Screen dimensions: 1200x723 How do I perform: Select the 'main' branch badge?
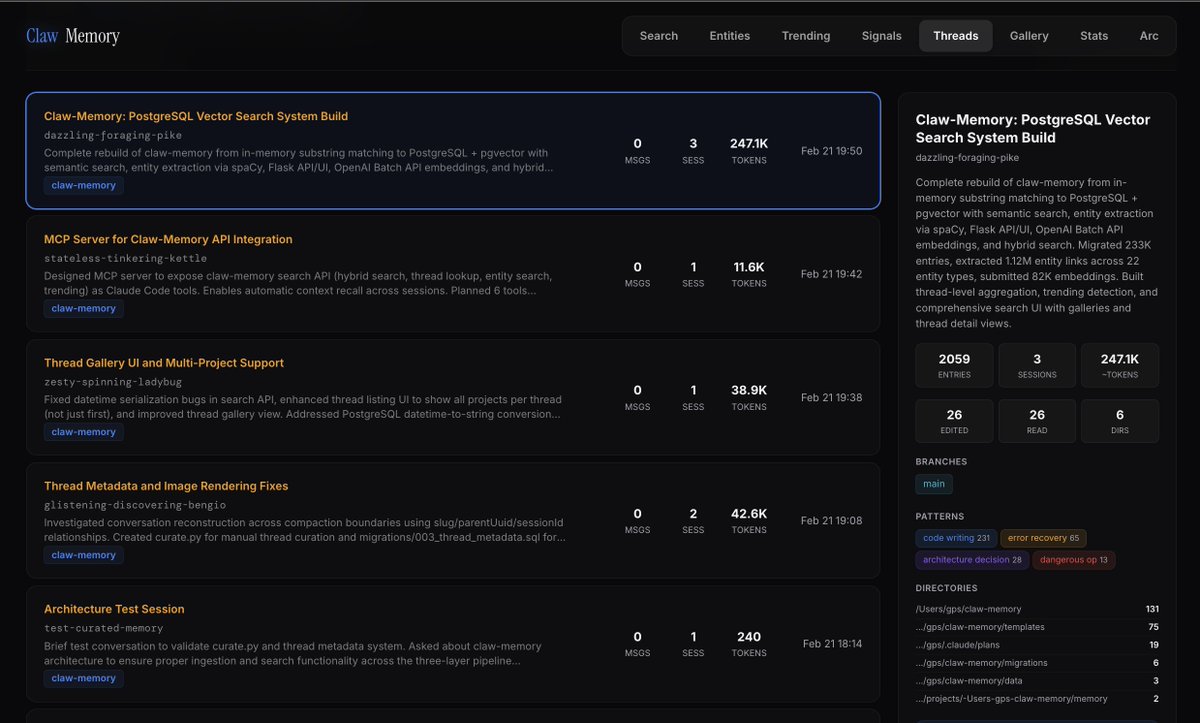click(x=934, y=484)
